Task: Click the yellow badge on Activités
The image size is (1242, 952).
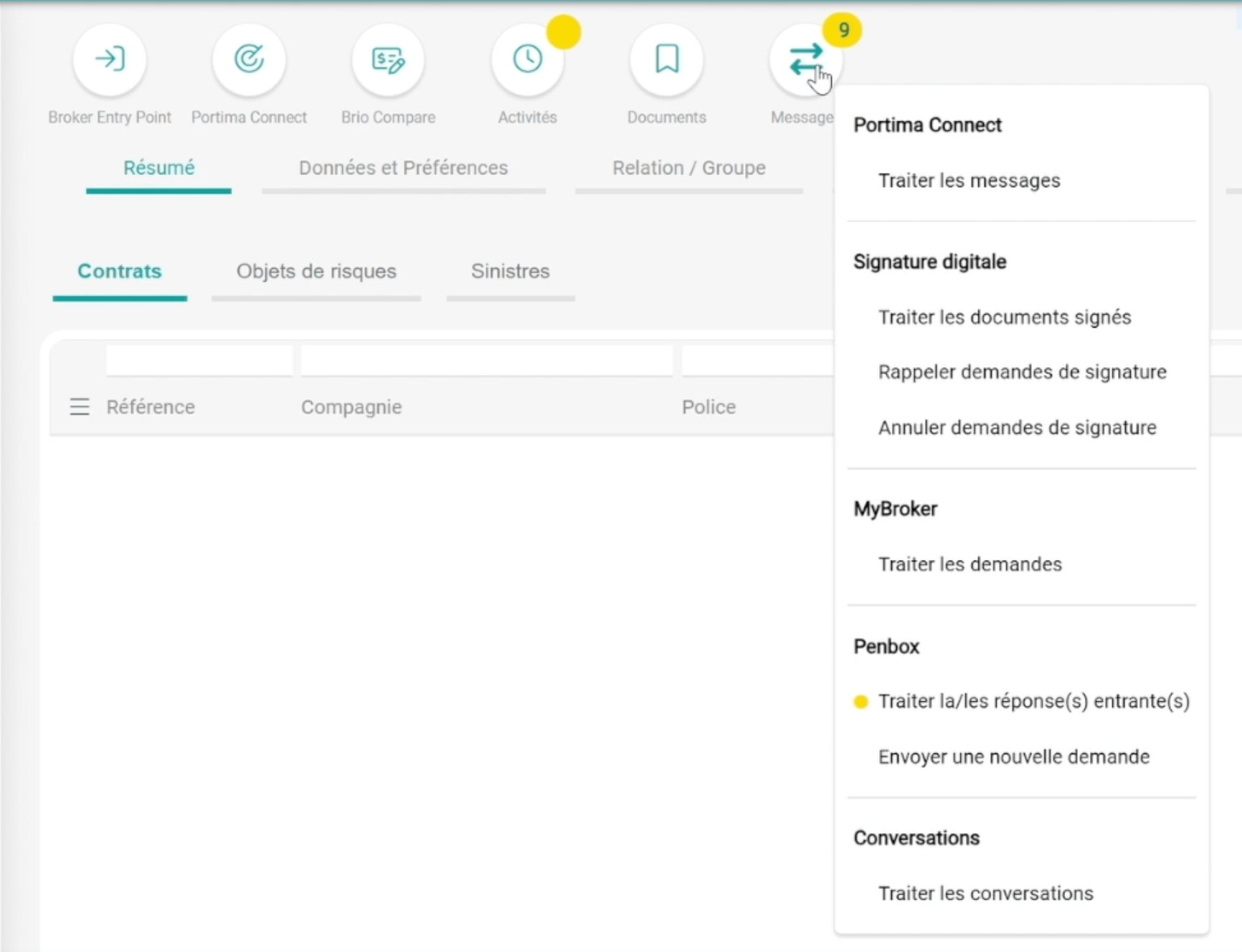Action: [564, 32]
